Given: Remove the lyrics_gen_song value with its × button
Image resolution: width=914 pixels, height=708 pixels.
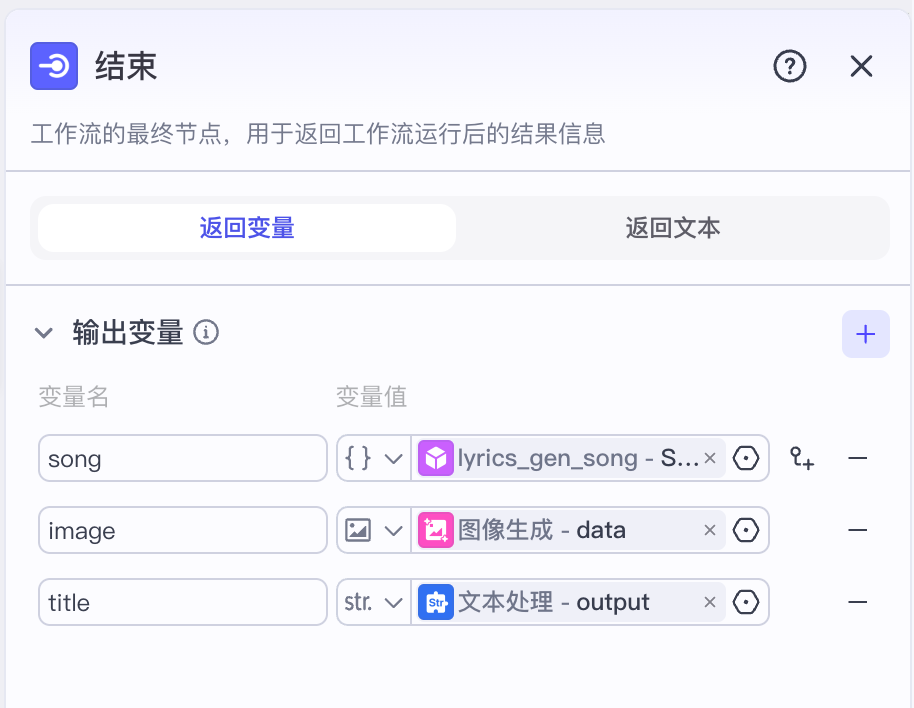Looking at the screenshot, I should point(709,458).
